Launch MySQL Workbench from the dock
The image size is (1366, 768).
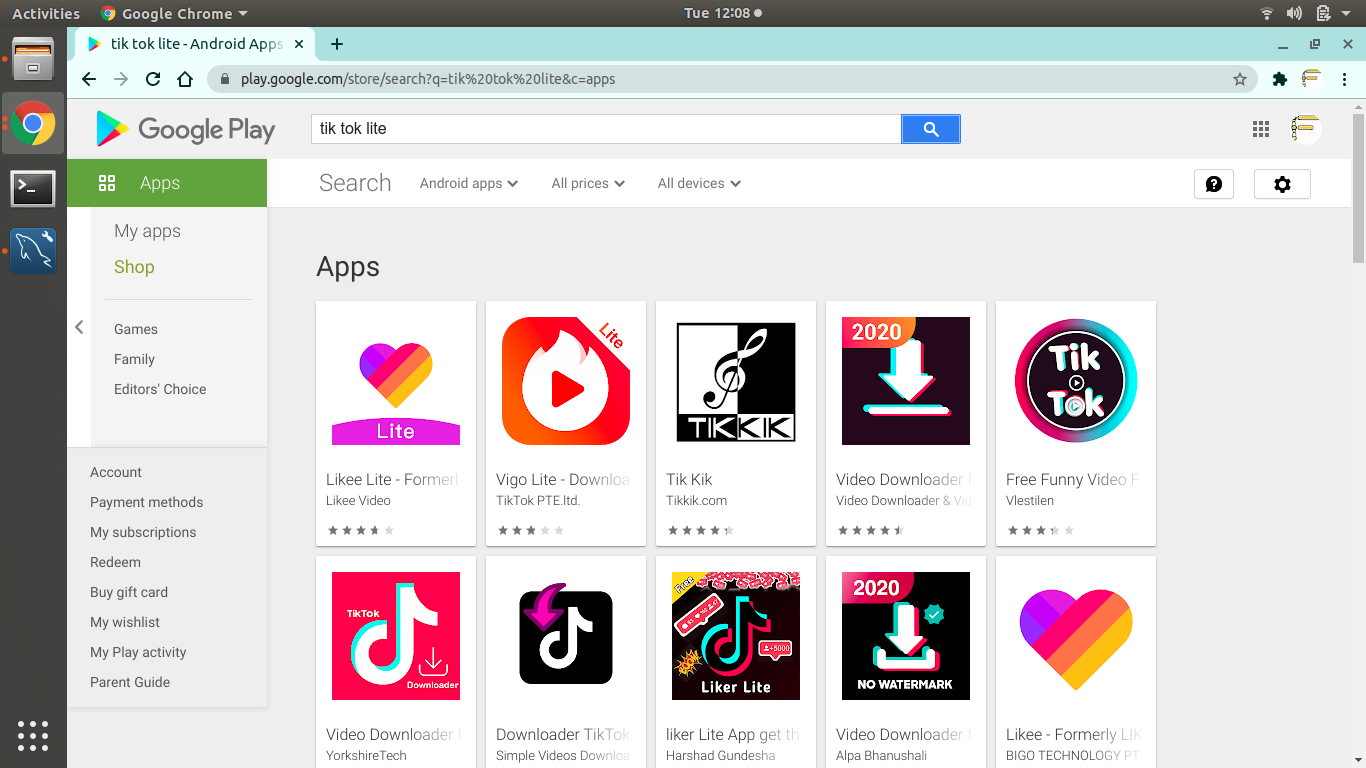33,251
